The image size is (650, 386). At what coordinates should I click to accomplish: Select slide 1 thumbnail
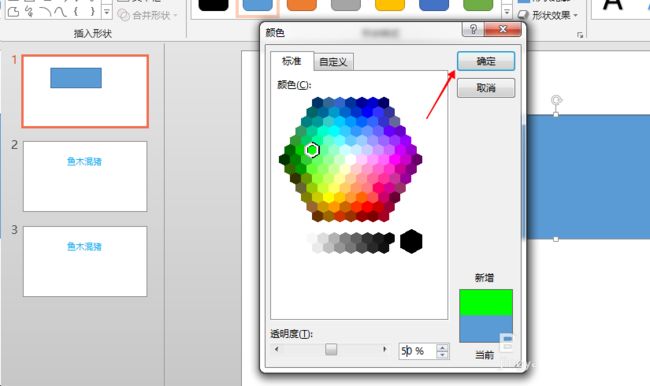[x=85, y=91]
